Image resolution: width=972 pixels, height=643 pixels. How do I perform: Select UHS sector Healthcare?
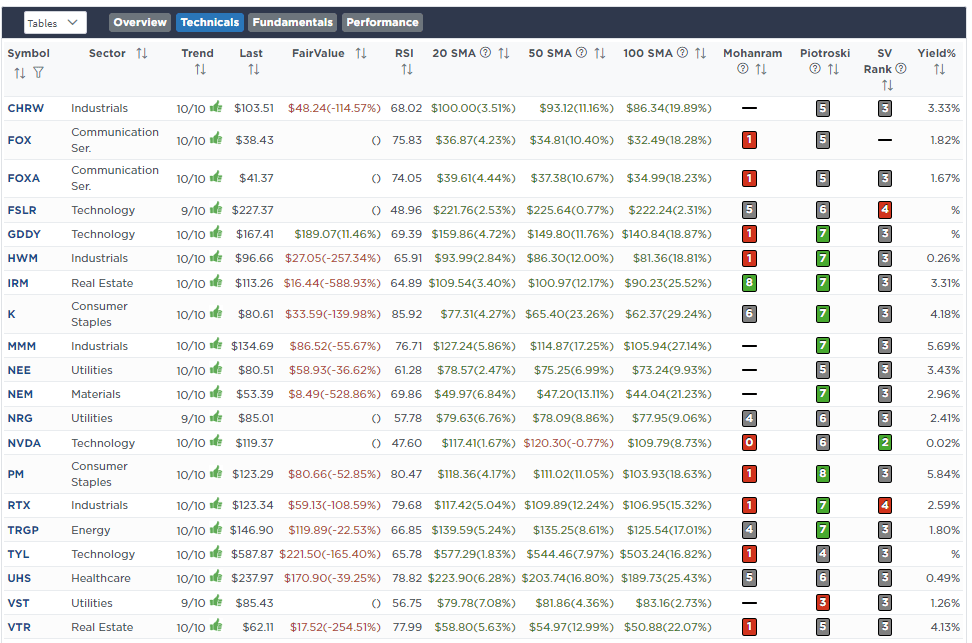point(100,579)
